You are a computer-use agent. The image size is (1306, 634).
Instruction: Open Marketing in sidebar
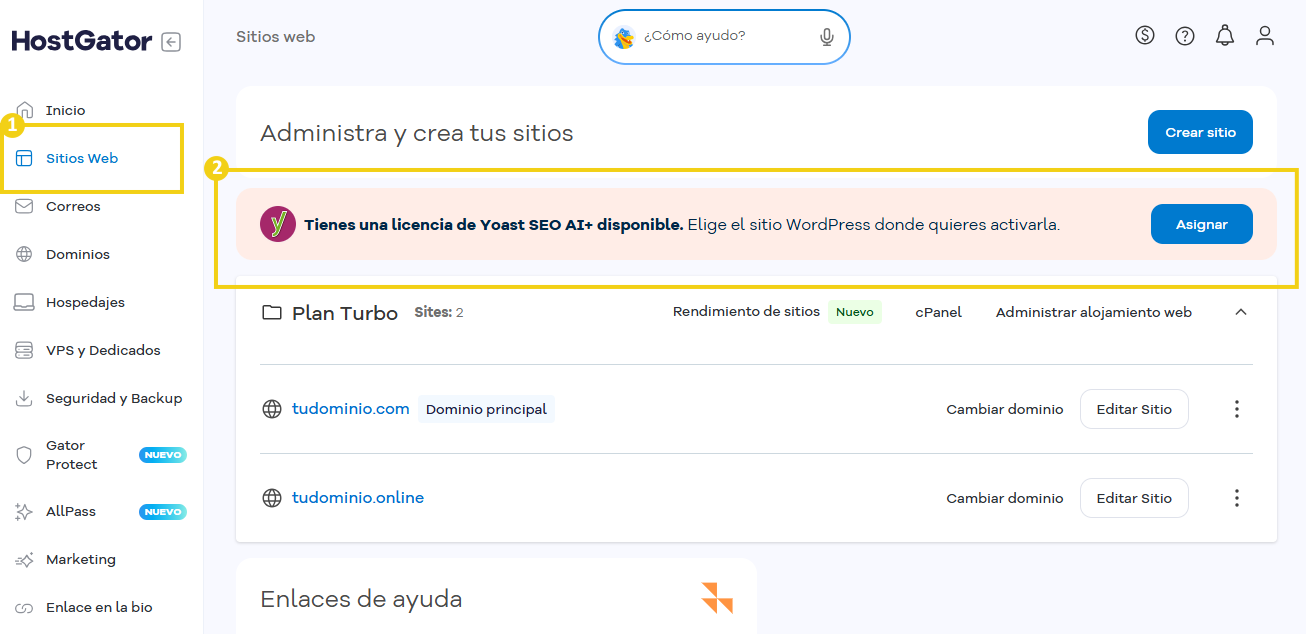click(81, 559)
